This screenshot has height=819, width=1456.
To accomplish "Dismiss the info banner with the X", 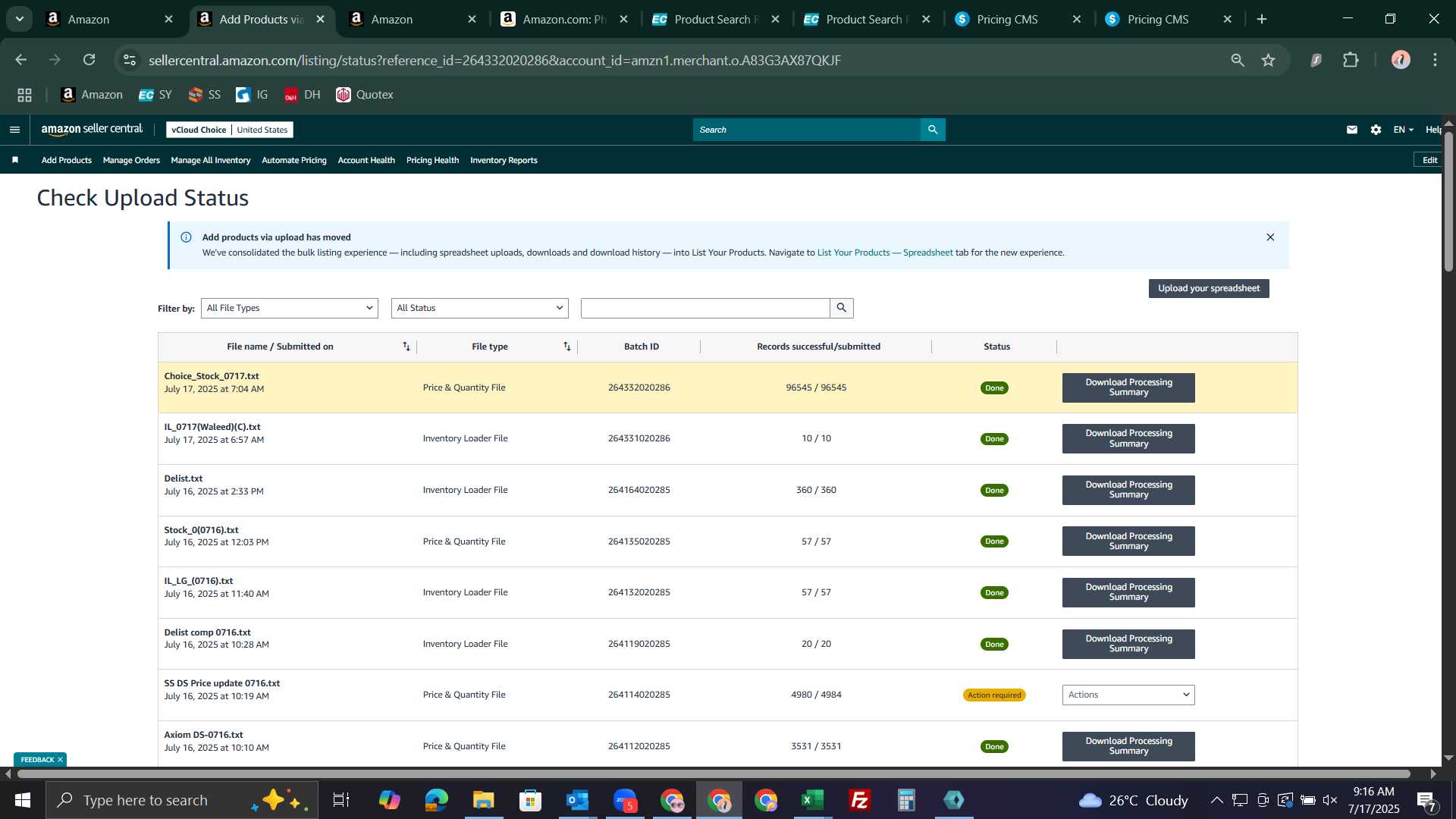I will click(1270, 237).
